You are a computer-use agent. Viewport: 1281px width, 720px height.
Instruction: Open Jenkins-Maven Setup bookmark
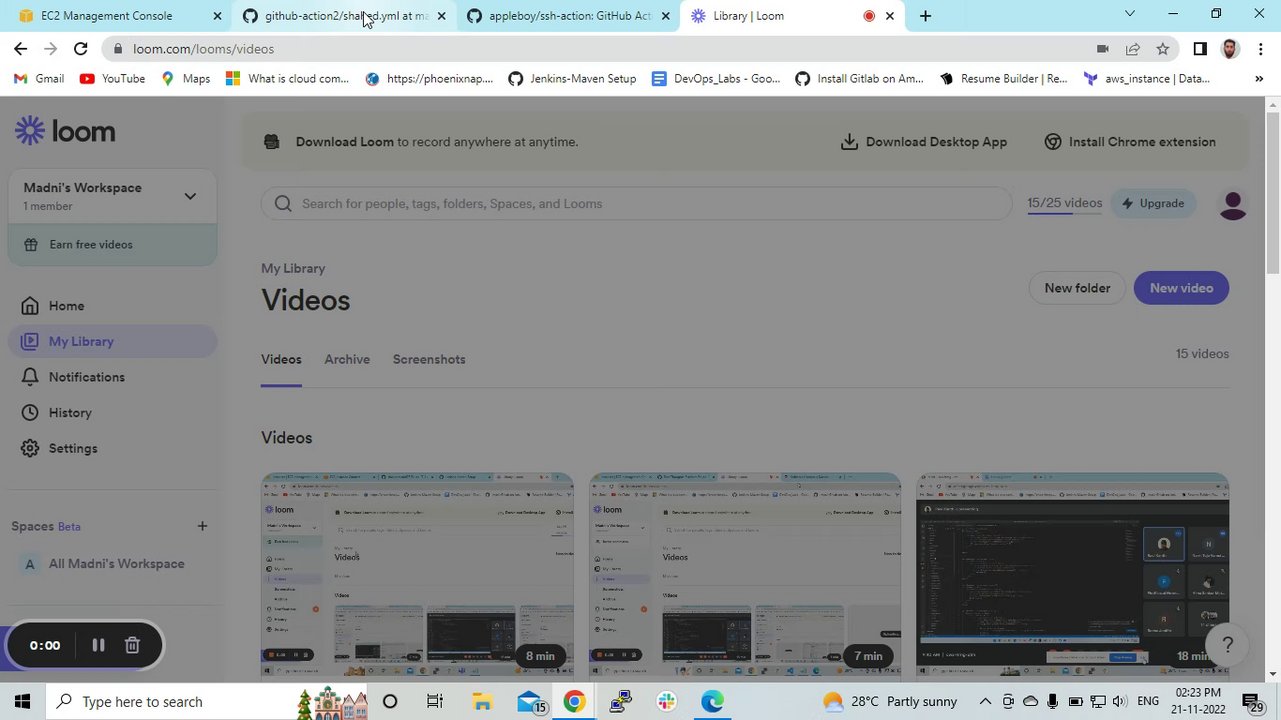tap(572, 79)
